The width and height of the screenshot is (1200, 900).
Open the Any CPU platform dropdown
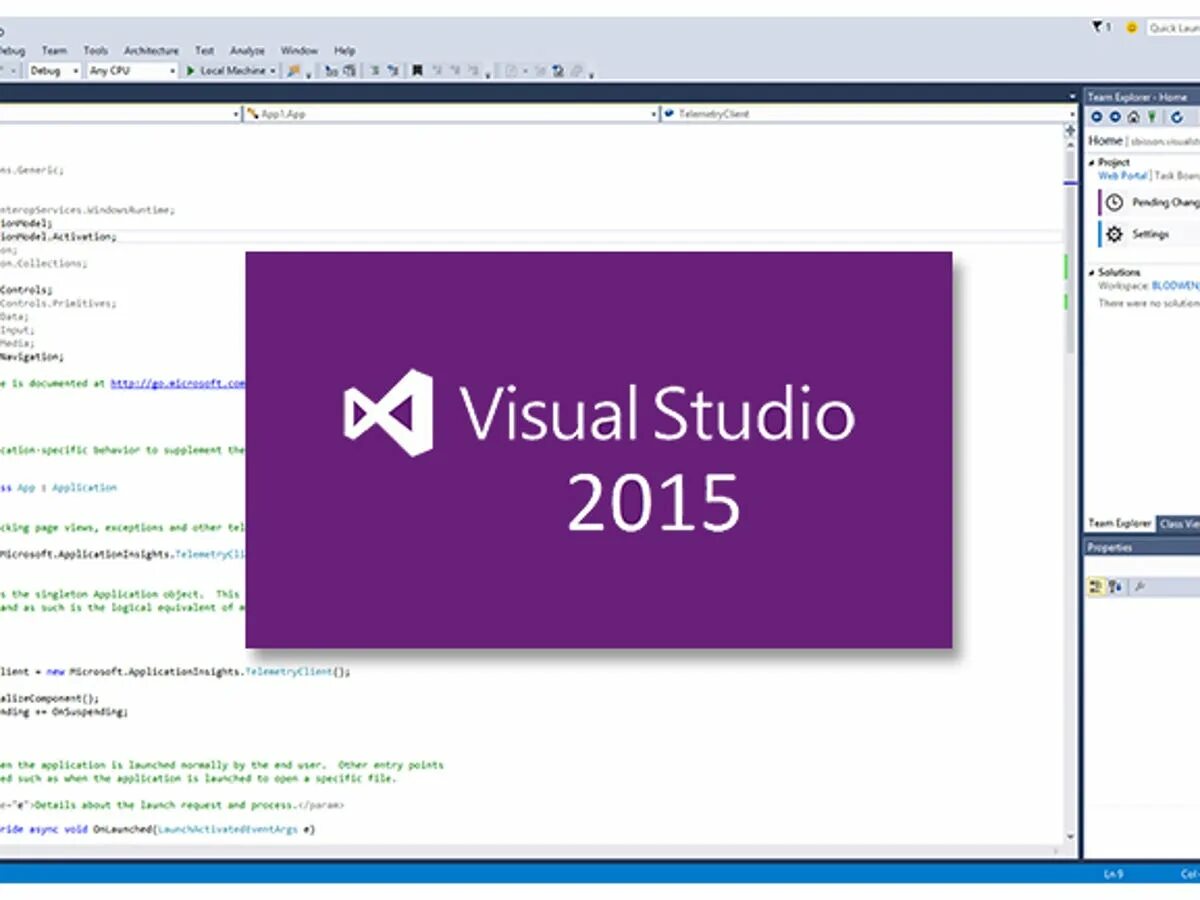[132, 71]
